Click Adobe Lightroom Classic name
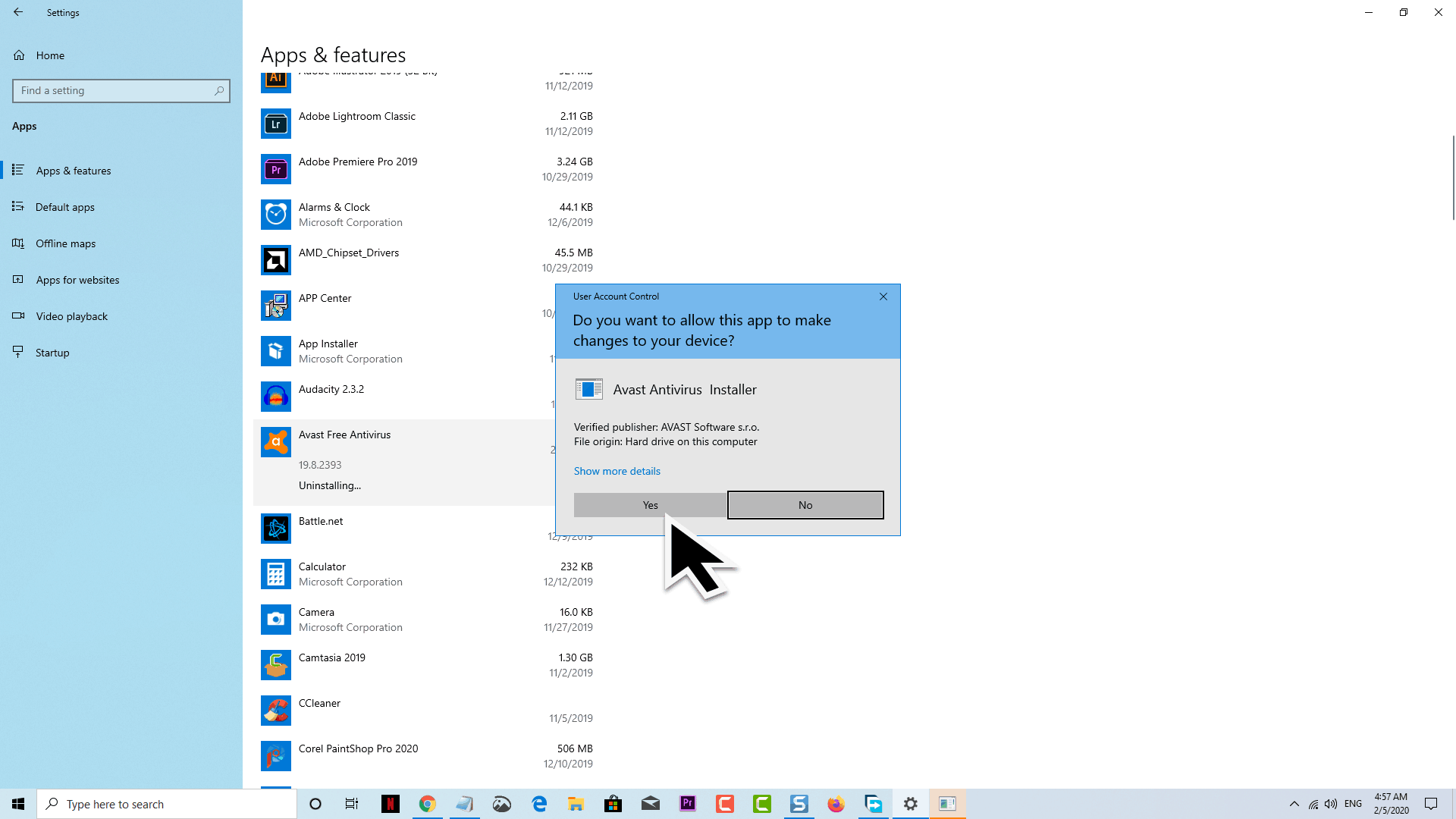 click(356, 116)
